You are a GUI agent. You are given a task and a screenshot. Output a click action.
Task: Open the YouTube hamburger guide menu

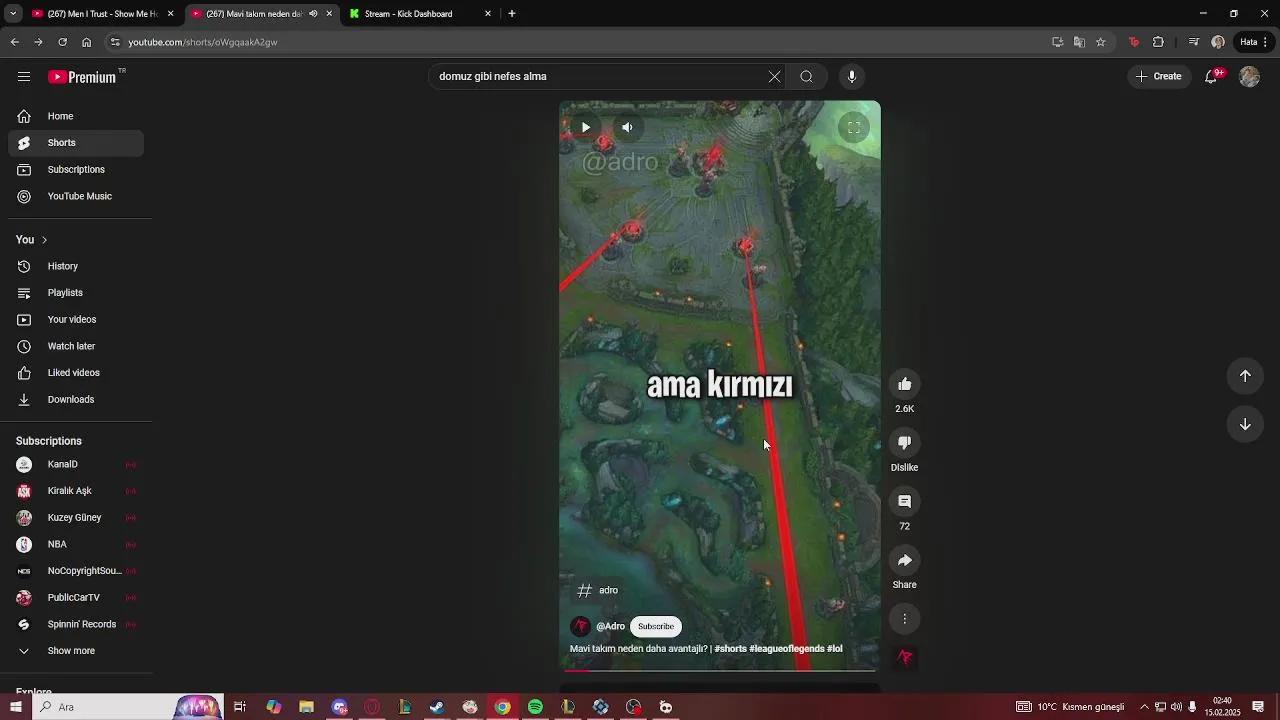pos(24,77)
